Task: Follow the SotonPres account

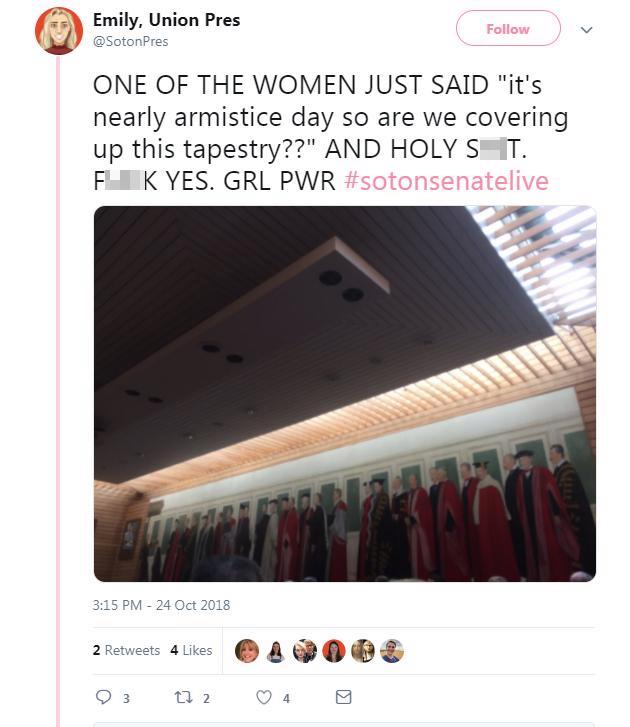Action: [508, 29]
